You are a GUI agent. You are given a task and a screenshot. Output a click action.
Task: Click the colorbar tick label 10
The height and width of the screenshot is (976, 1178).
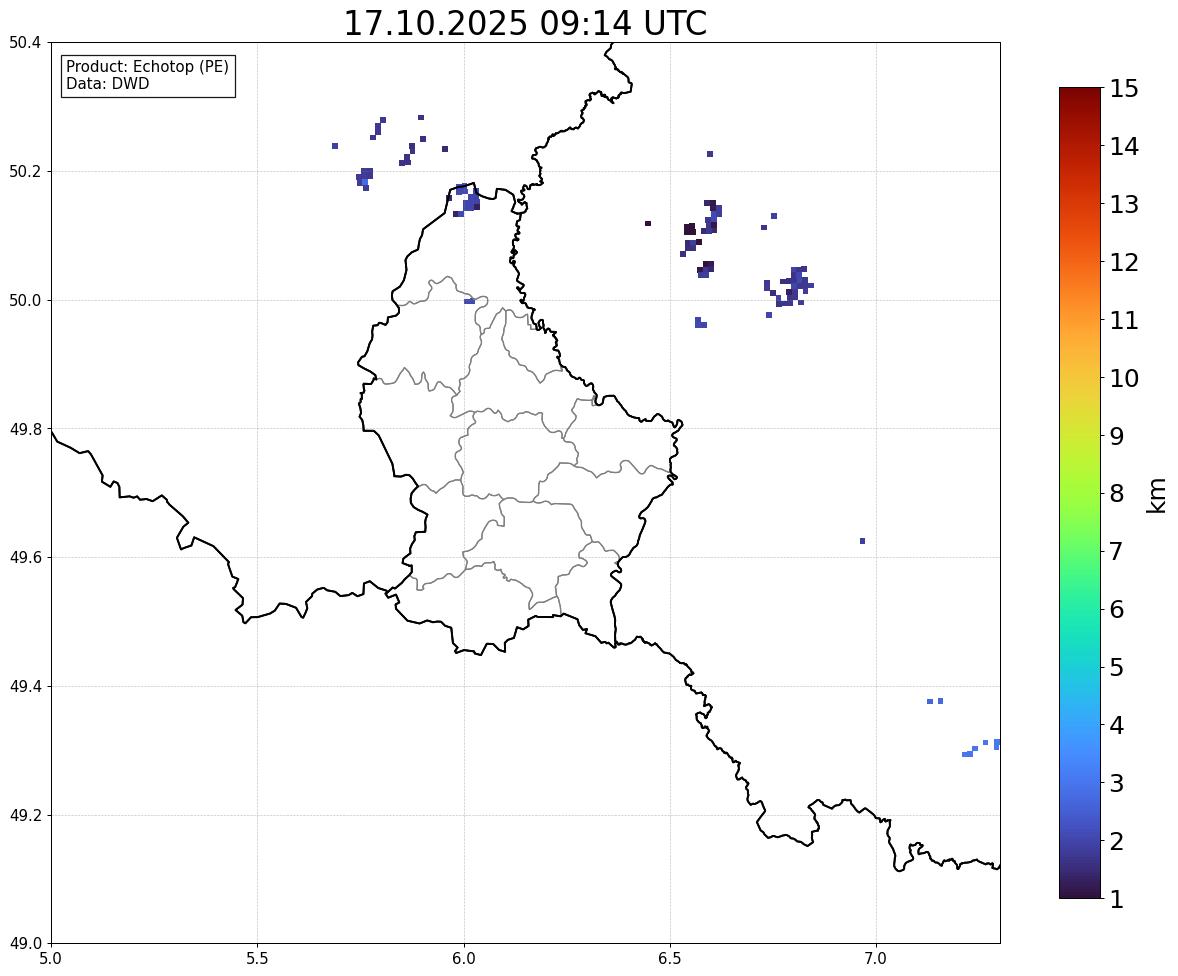pos(1124,378)
